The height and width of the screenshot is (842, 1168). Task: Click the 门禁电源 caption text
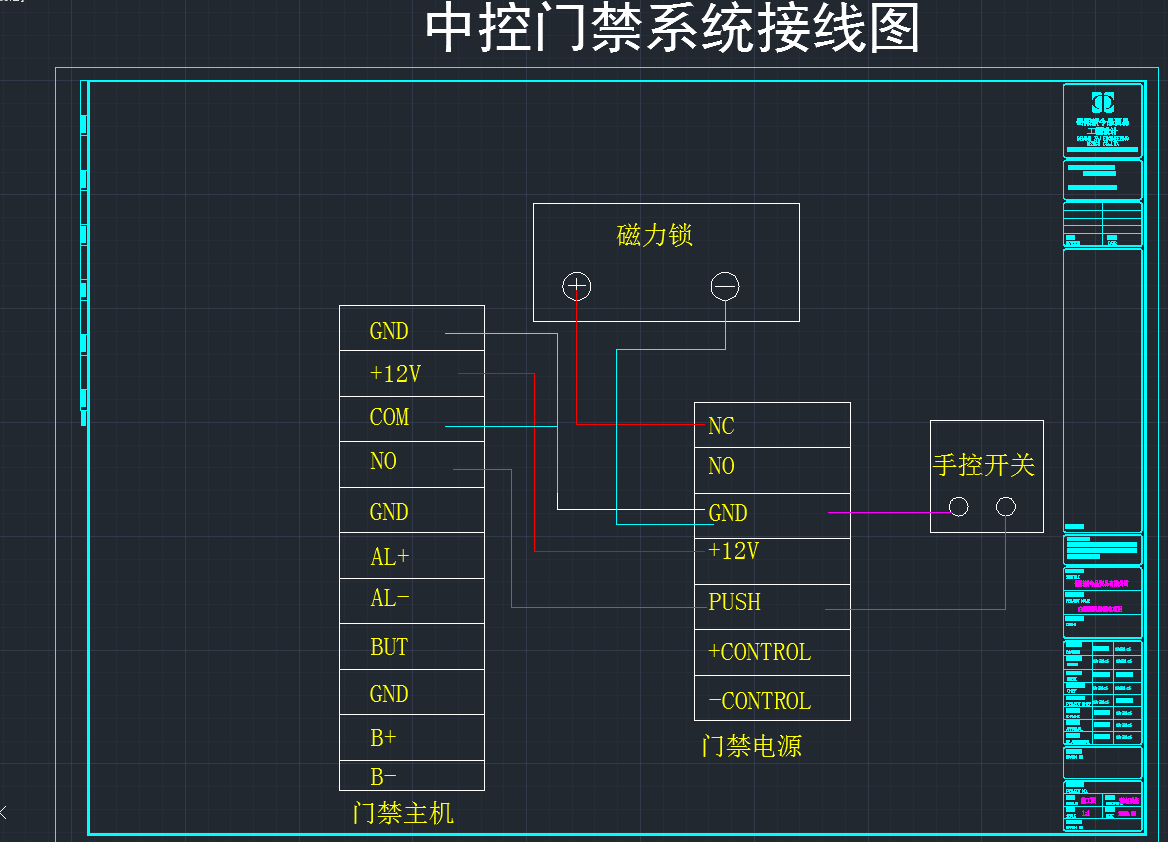pos(752,746)
